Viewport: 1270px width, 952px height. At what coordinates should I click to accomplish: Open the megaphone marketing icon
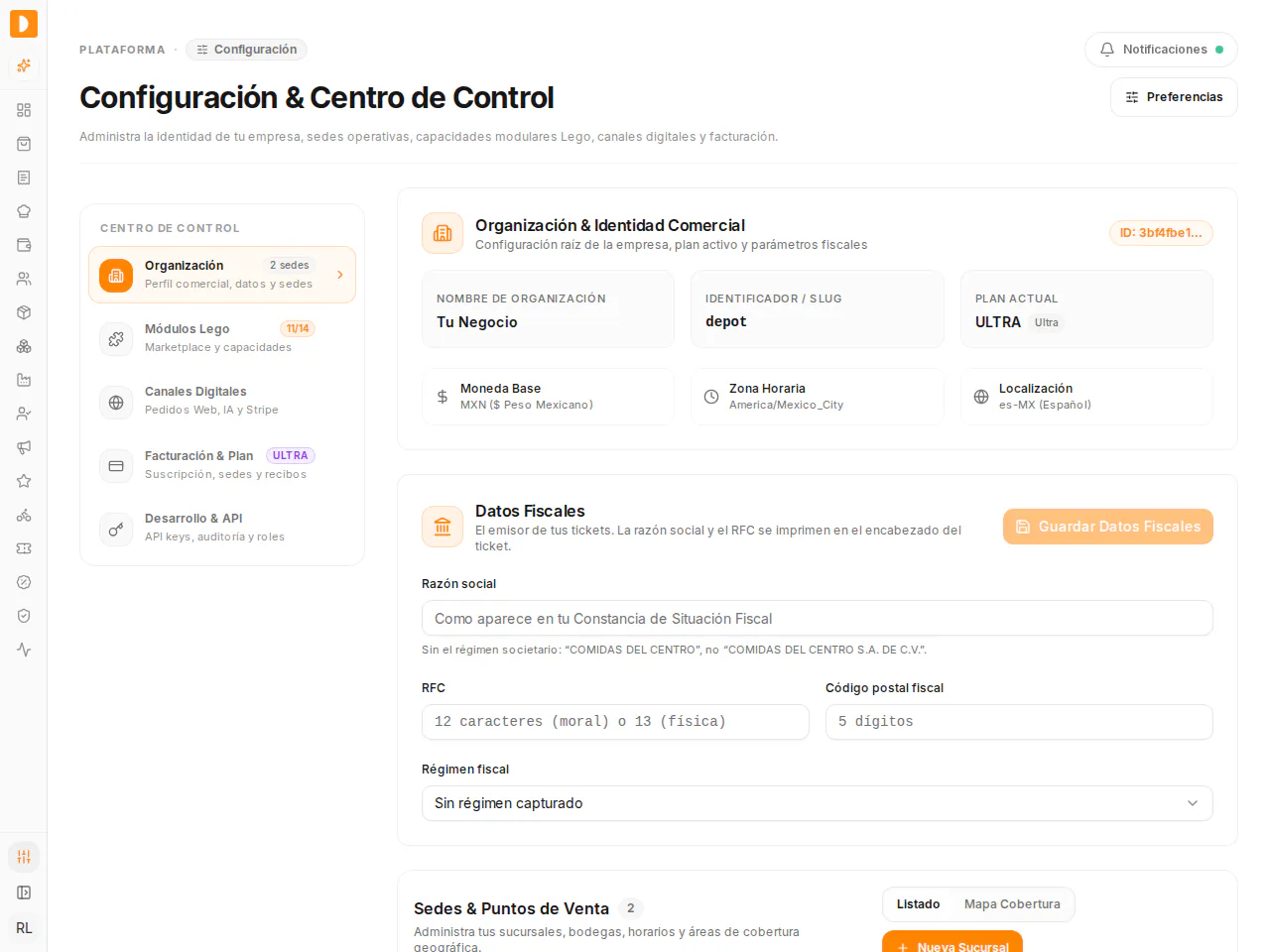pyautogui.click(x=24, y=447)
